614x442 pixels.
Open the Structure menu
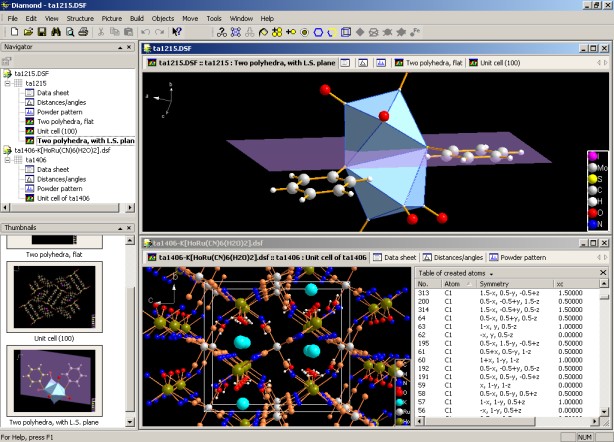(x=80, y=18)
